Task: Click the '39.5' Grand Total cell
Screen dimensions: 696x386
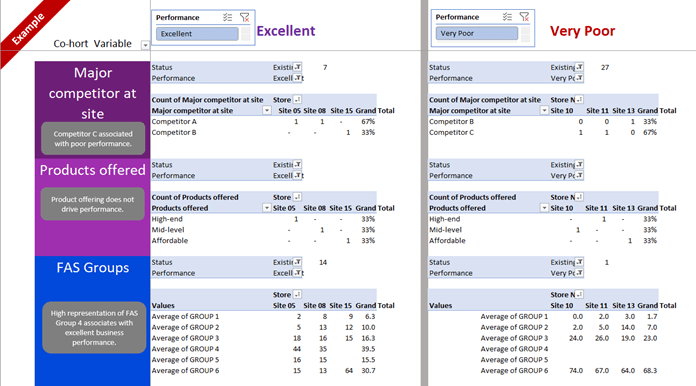Action: (x=368, y=349)
